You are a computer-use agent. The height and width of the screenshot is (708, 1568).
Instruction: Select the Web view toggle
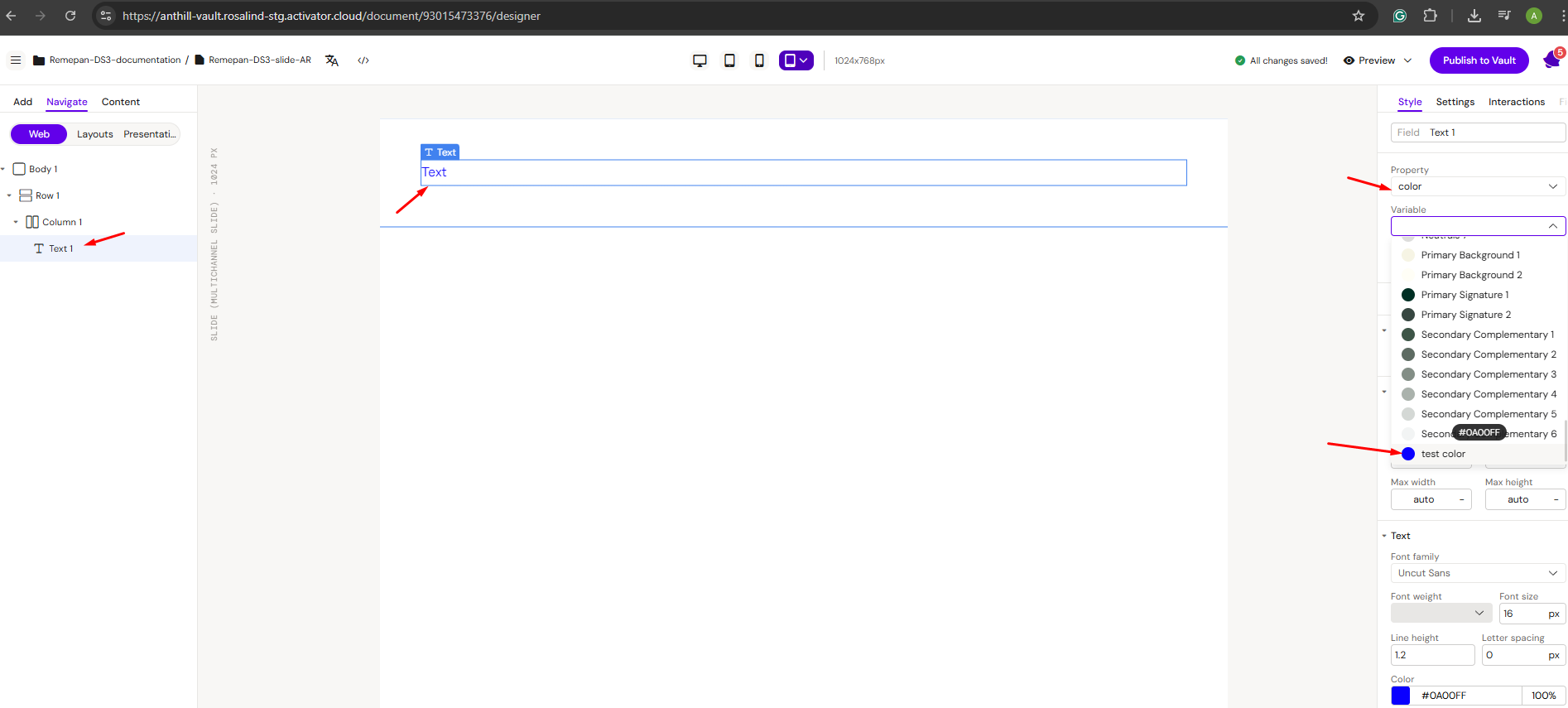click(39, 134)
